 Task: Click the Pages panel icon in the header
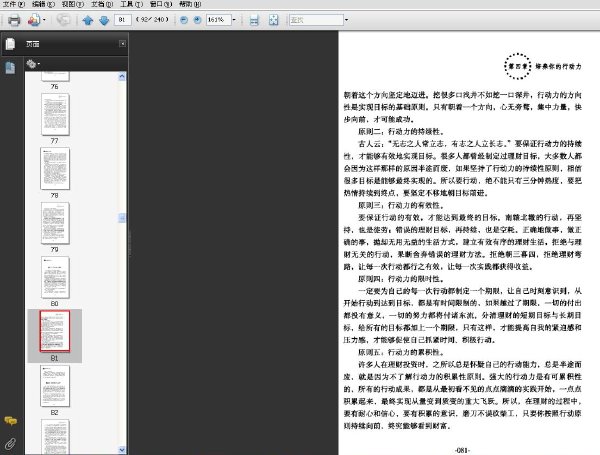(10, 44)
